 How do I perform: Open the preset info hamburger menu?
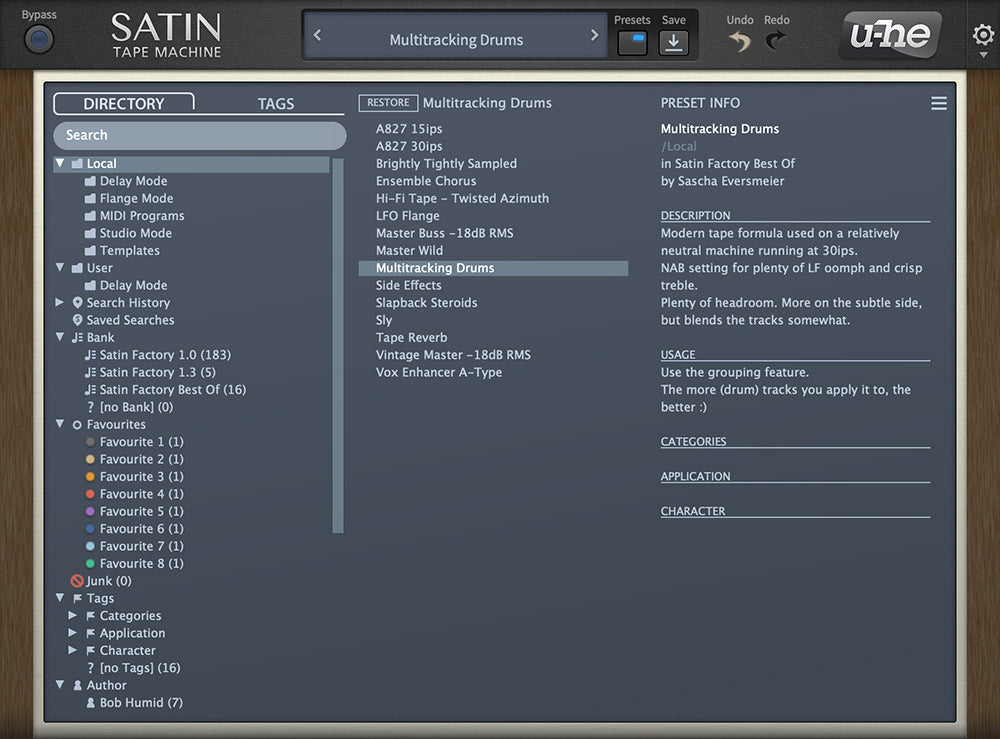pyautogui.click(x=939, y=103)
